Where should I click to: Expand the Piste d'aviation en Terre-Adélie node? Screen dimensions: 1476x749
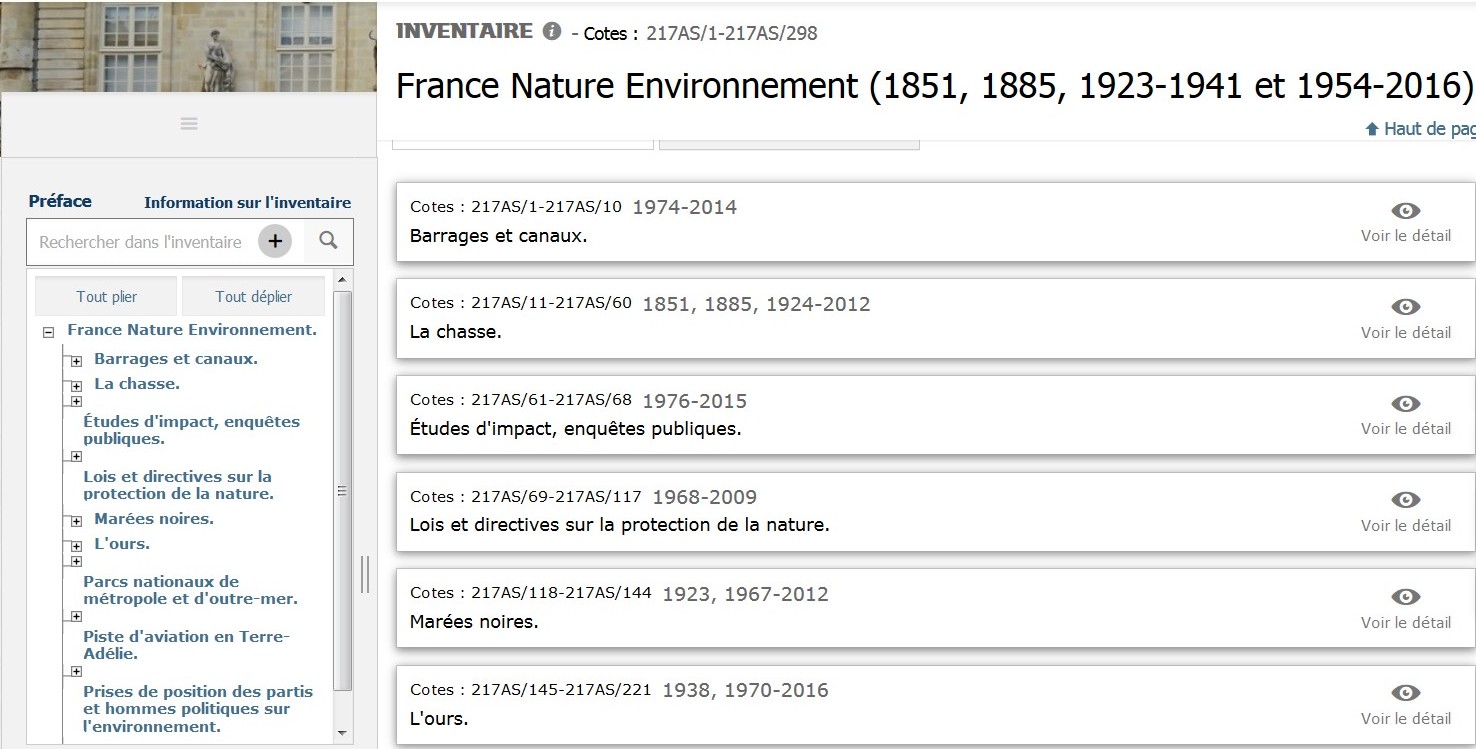[76, 616]
